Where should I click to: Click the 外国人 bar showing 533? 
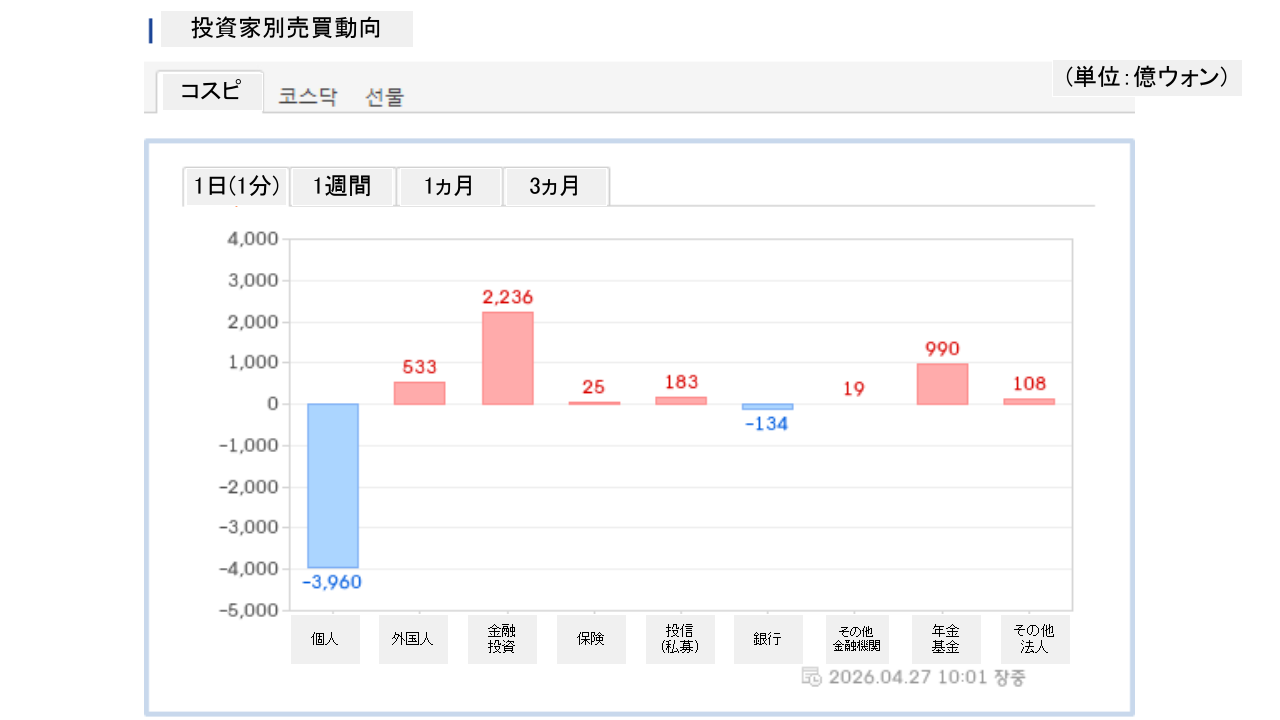[x=419, y=393]
